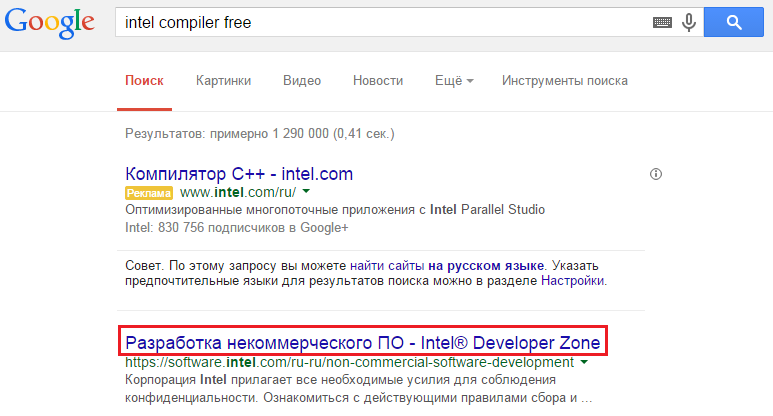Open the Настройки link
The height and width of the screenshot is (416, 773).
[x=572, y=281]
